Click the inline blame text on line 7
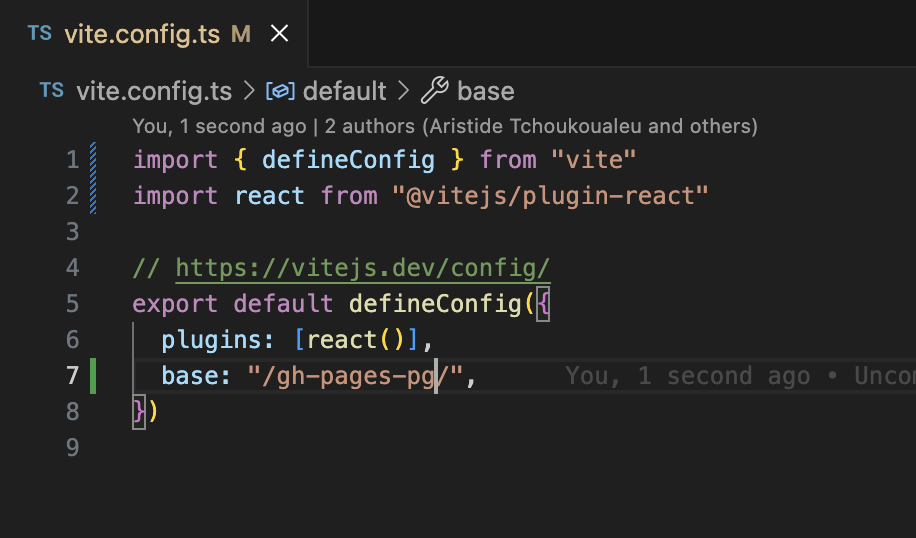The width and height of the screenshot is (916, 538). (740, 376)
